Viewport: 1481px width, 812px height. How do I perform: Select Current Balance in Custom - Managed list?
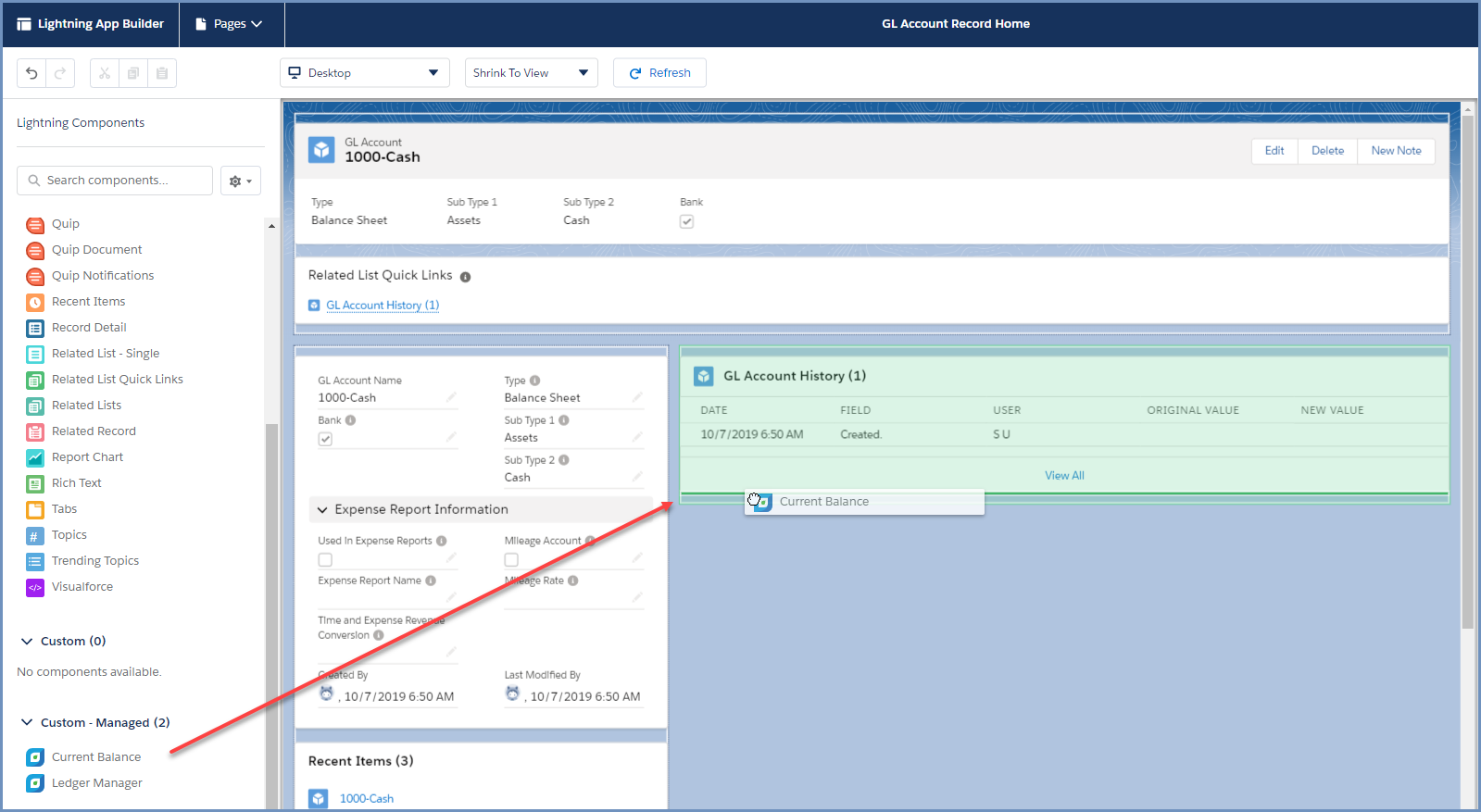pyautogui.click(x=96, y=757)
